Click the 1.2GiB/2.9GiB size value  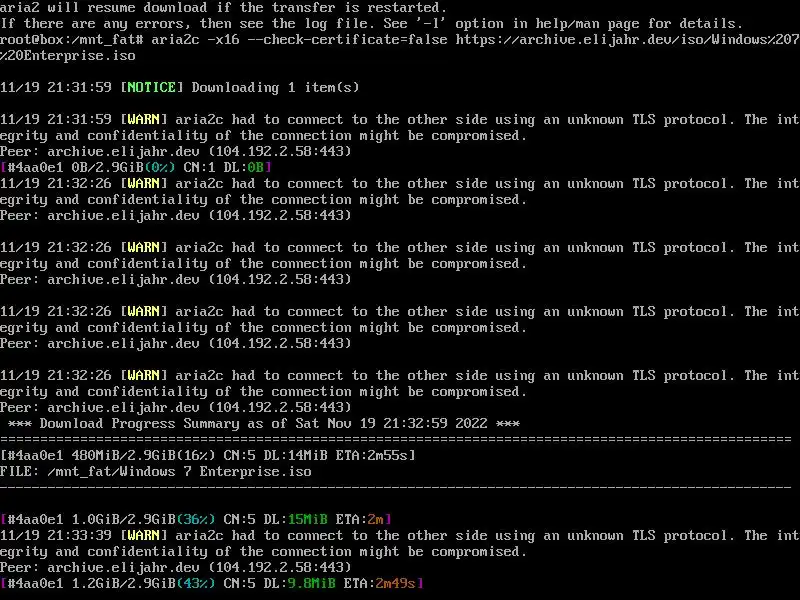(x=123, y=583)
